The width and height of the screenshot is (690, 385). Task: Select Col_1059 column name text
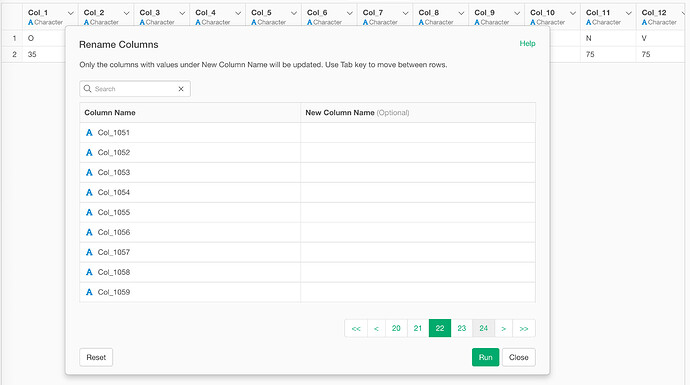[x=114, y=292]
